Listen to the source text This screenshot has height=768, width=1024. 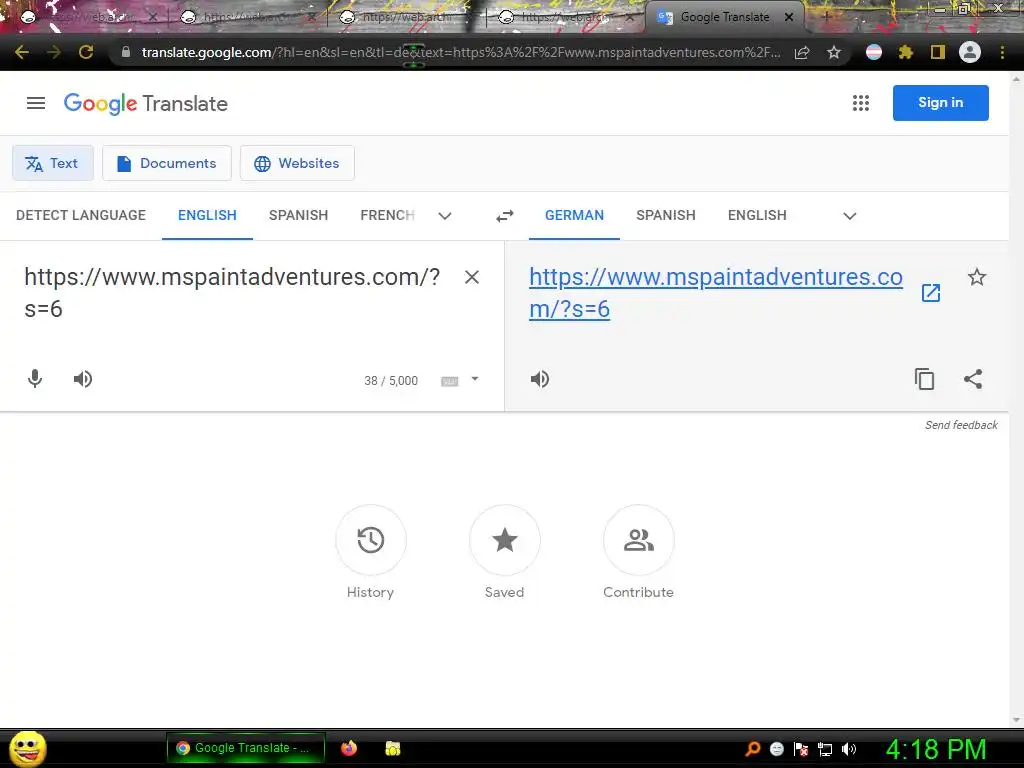pyautogui.click(x=83, y=379)
